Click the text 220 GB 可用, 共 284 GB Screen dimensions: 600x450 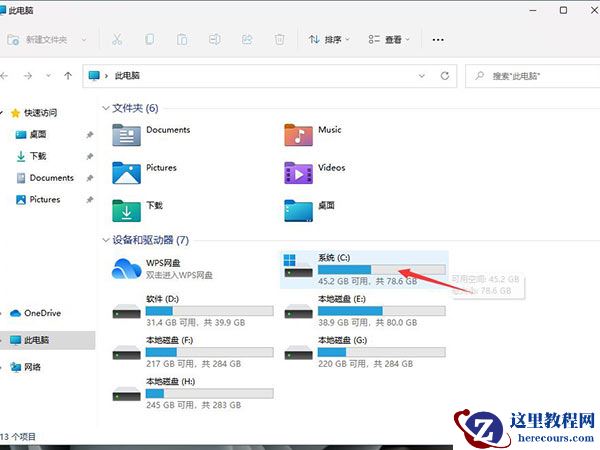tap(365, 364)
